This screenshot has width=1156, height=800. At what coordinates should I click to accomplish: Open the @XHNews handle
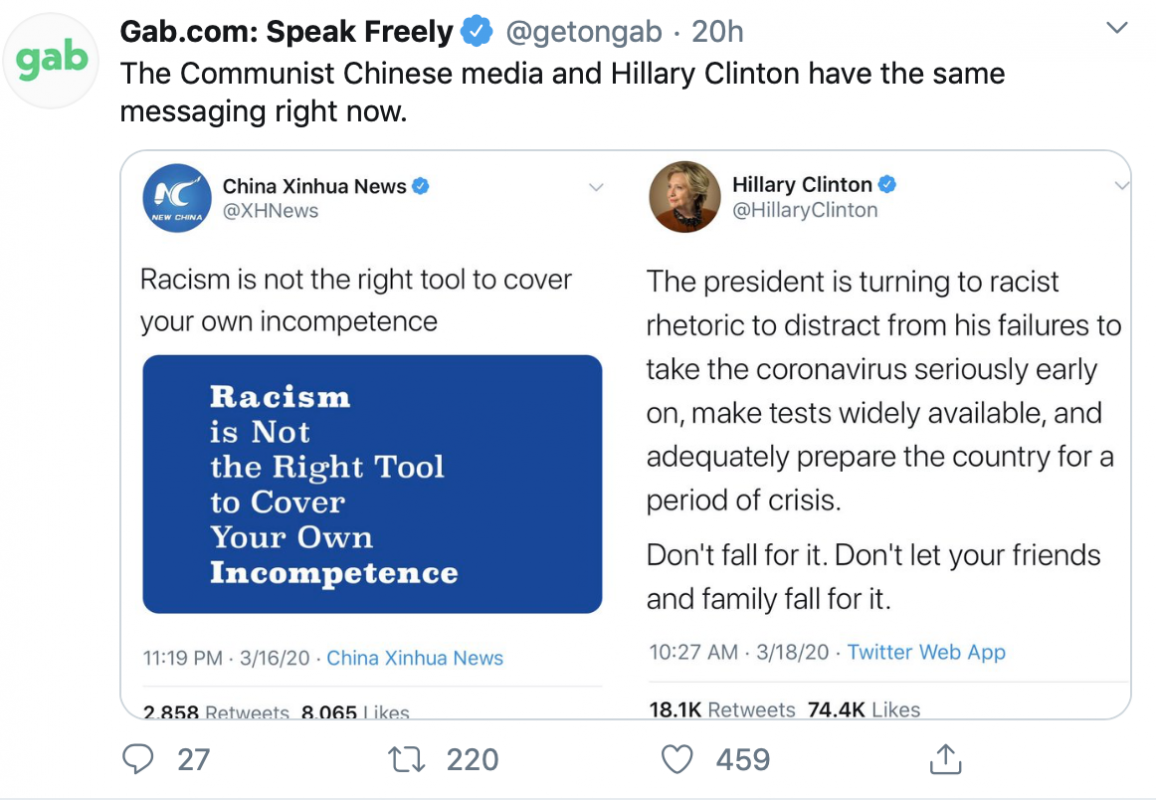coord(271,211)
